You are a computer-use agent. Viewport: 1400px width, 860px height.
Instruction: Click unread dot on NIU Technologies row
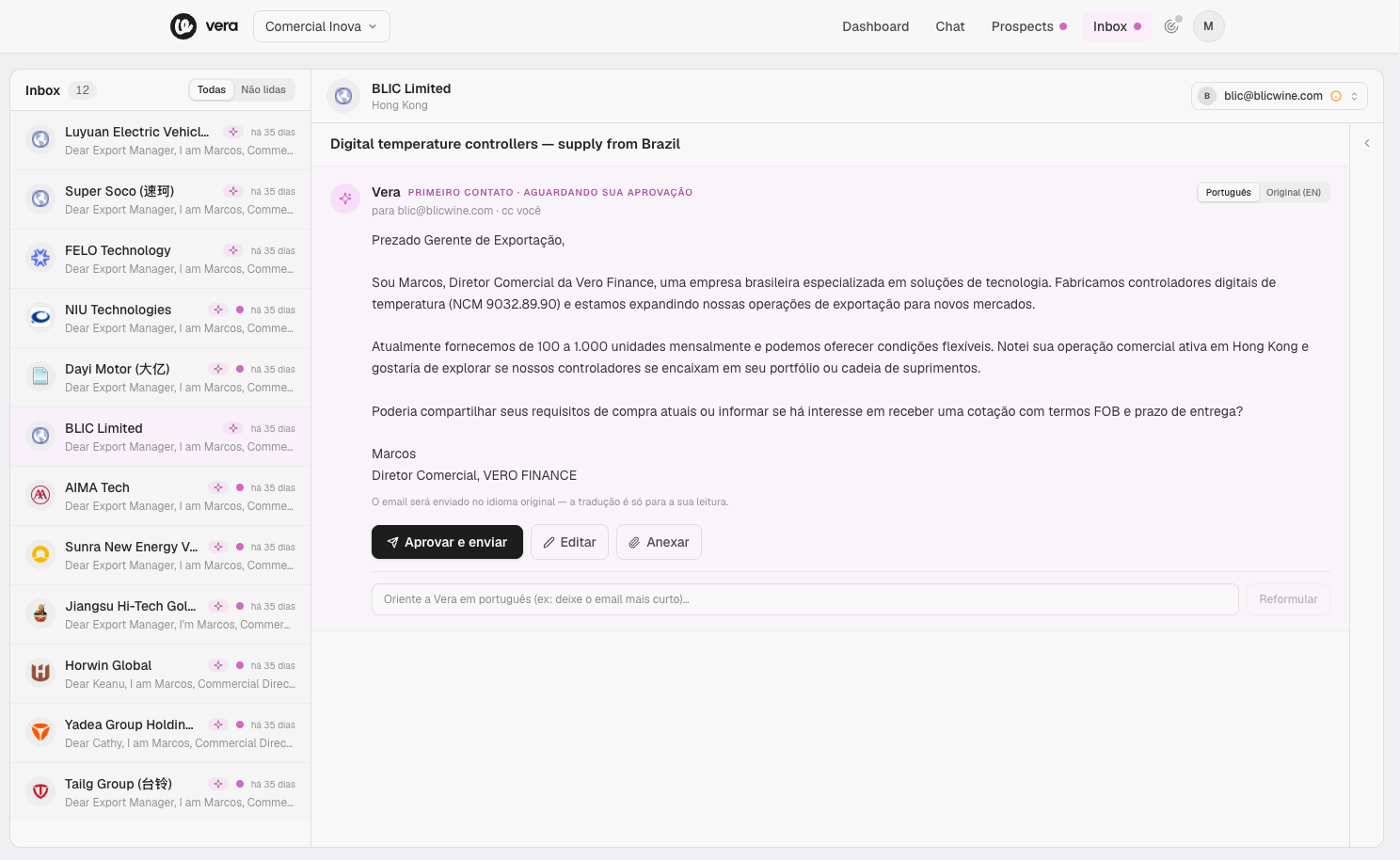[x=240, y=310]
